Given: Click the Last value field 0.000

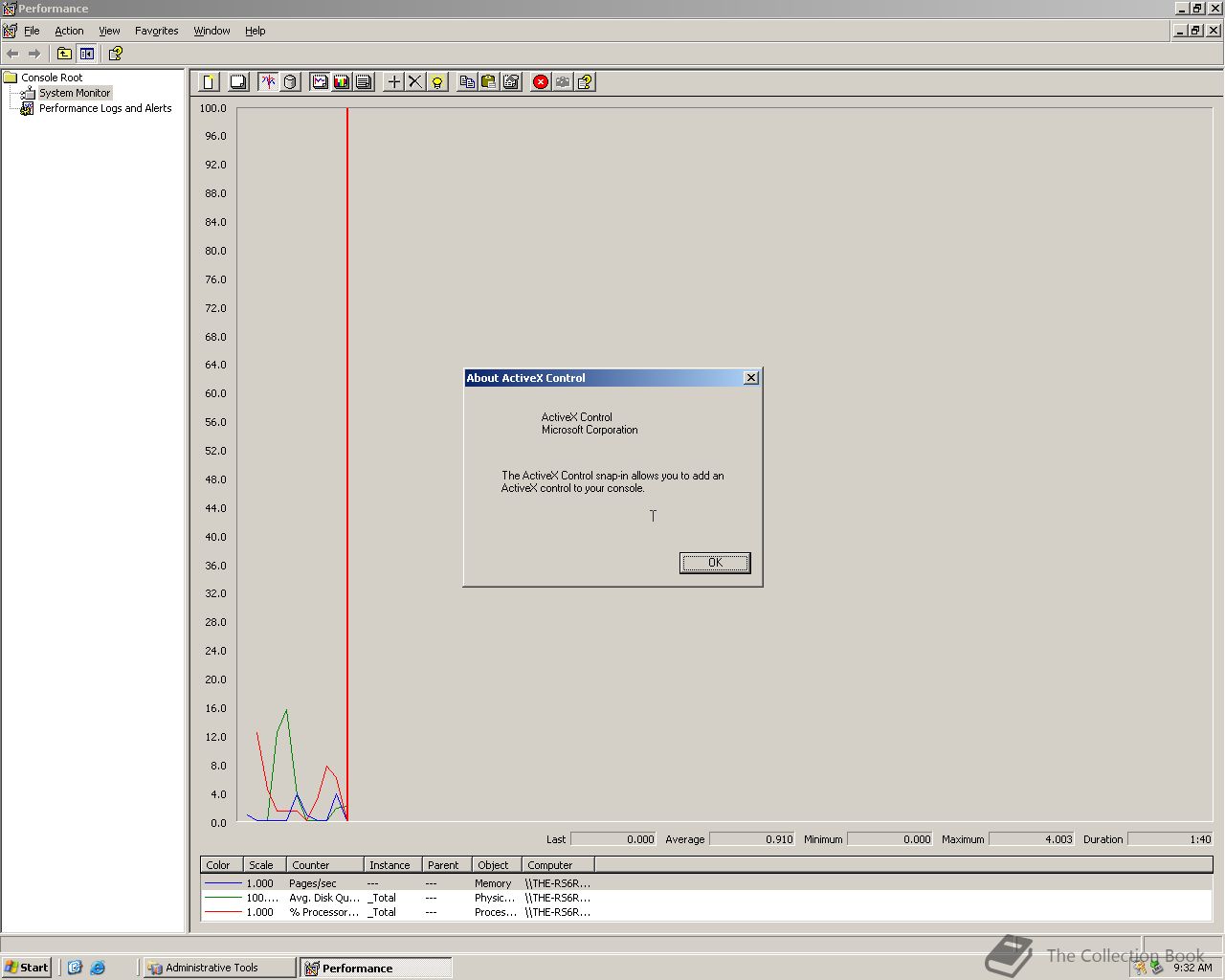Looking at the screenshot, I should point(613,839).
